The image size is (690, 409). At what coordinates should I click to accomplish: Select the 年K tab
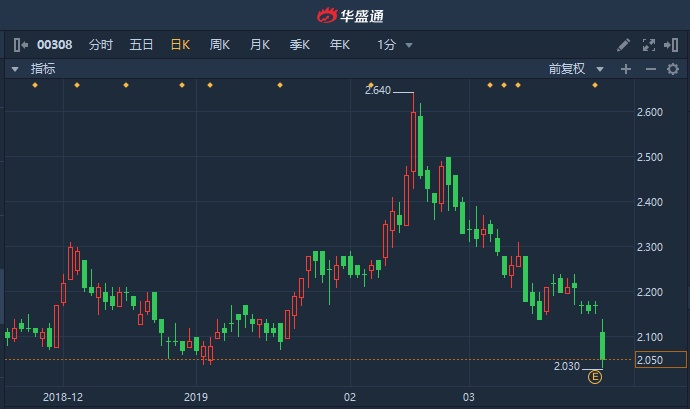pos(340,45)
